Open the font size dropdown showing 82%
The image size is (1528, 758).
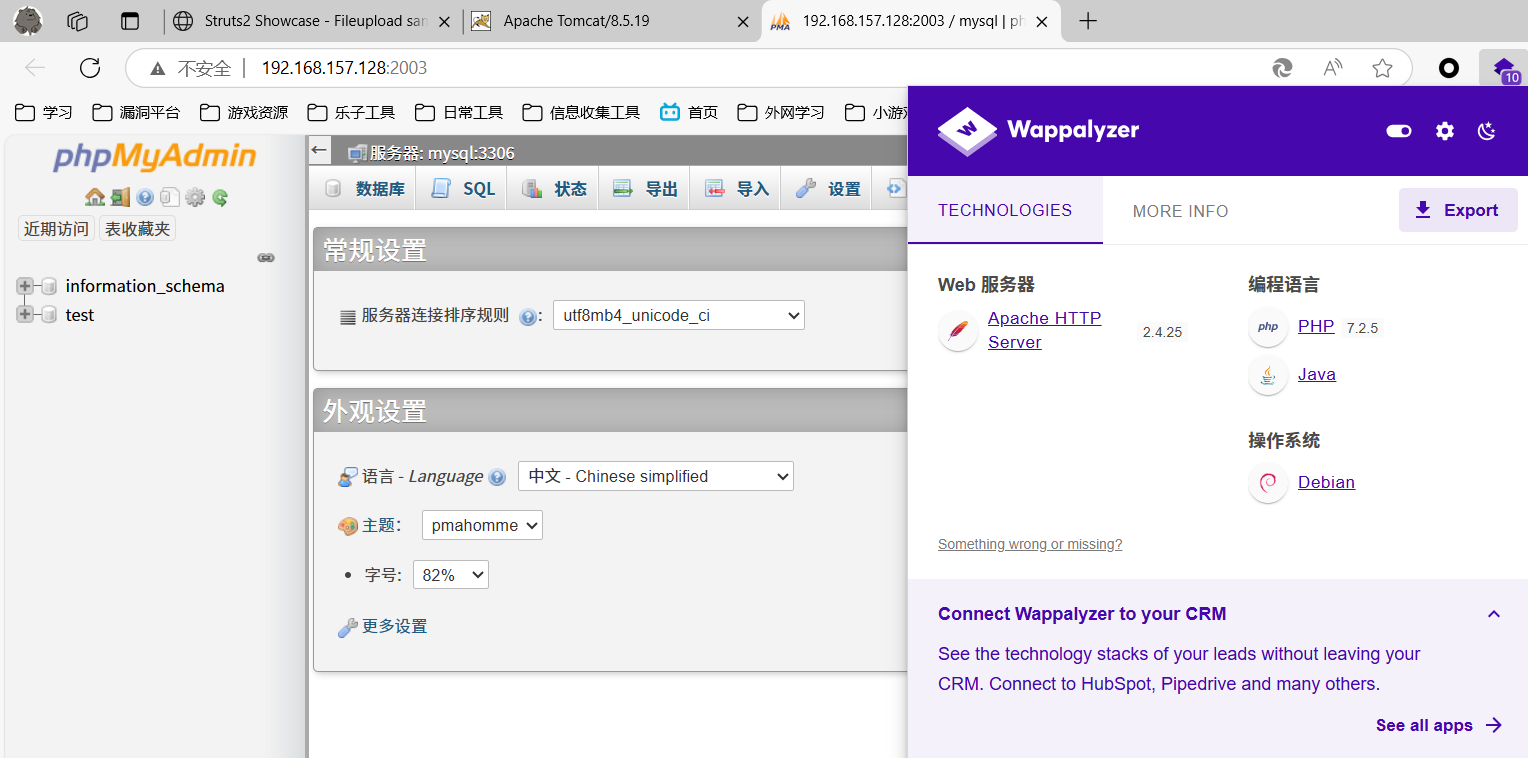pos(451,575)
